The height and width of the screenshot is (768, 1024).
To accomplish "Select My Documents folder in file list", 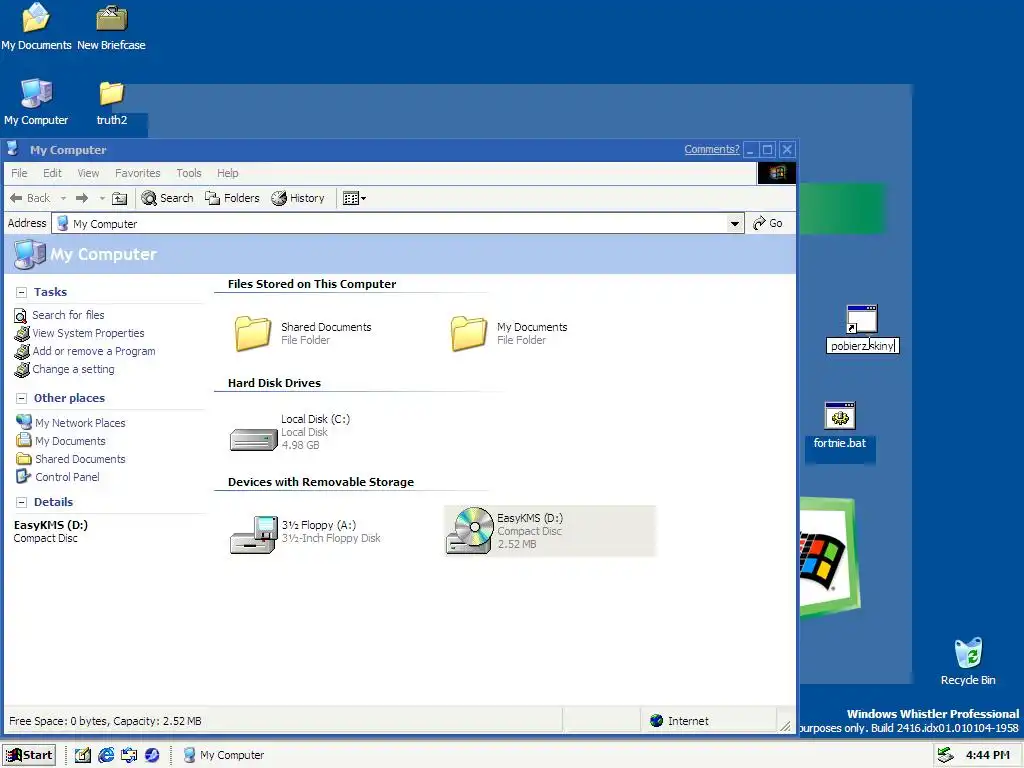I will coord(468,334).
